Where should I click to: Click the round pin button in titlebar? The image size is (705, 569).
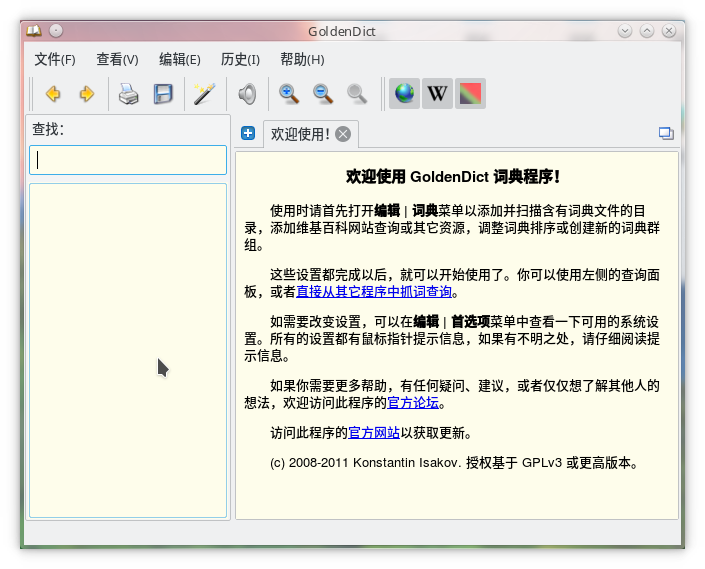click(56, 31)
